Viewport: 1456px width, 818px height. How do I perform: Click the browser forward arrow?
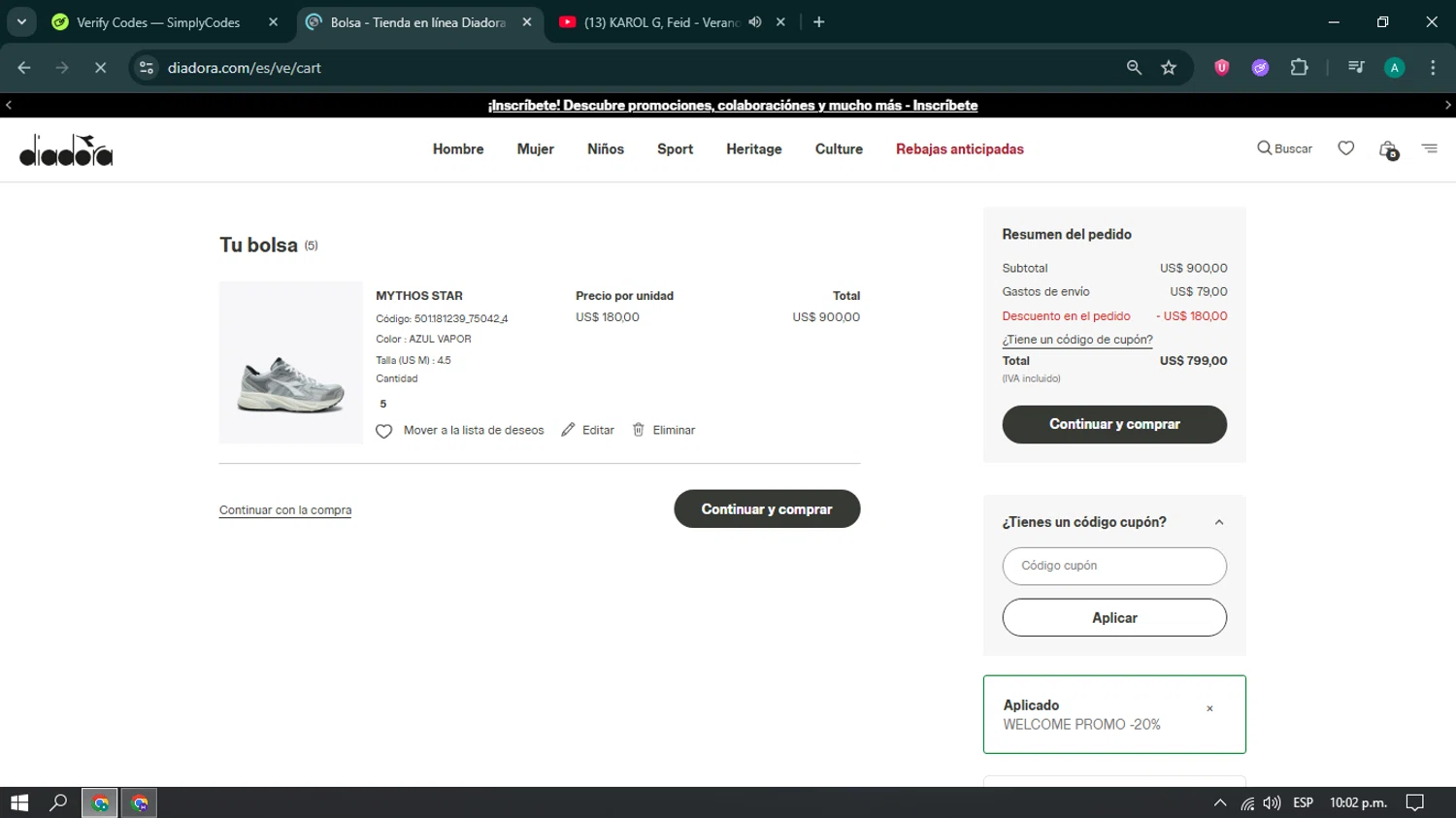(x=62, y=68)
